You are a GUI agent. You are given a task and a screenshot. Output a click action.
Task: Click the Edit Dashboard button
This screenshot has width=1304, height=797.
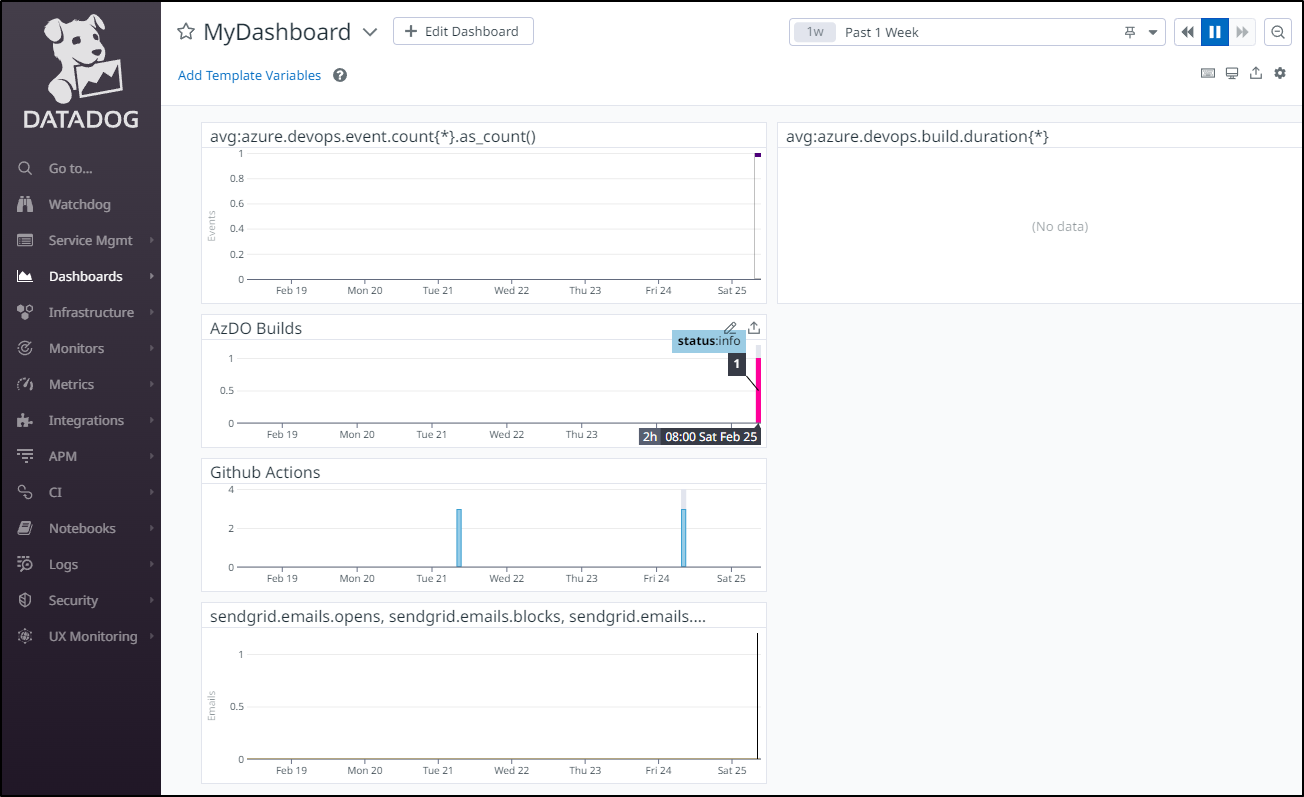pyautogui.click(x=463, y=31)
